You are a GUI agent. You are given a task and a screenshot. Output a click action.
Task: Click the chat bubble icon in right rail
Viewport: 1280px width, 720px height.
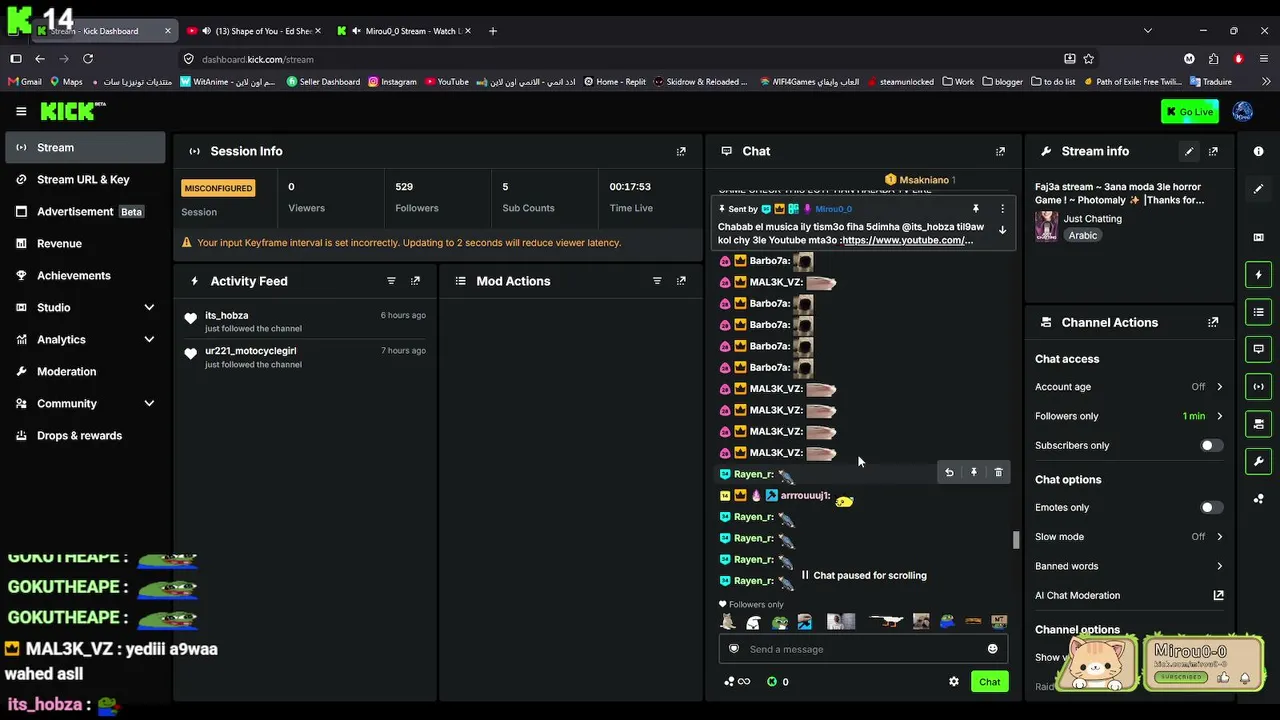coord(1259,349)
